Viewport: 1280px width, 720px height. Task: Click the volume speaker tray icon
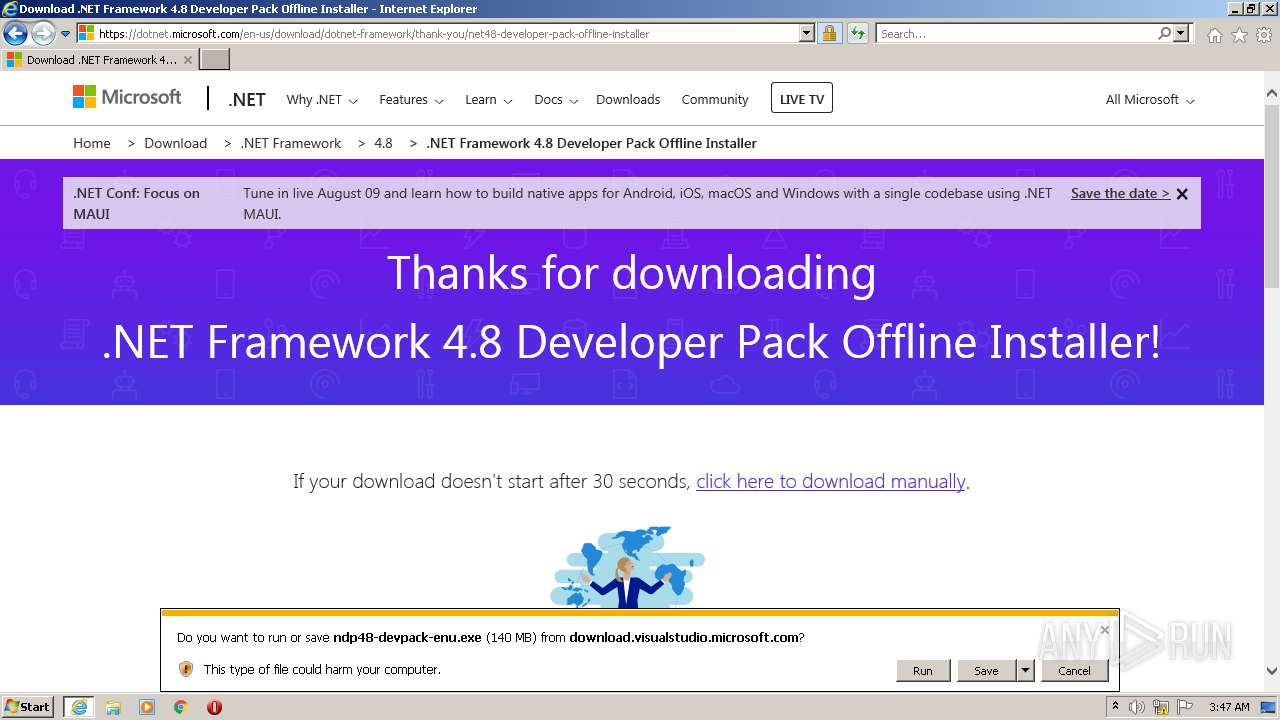click(1137, 707)
